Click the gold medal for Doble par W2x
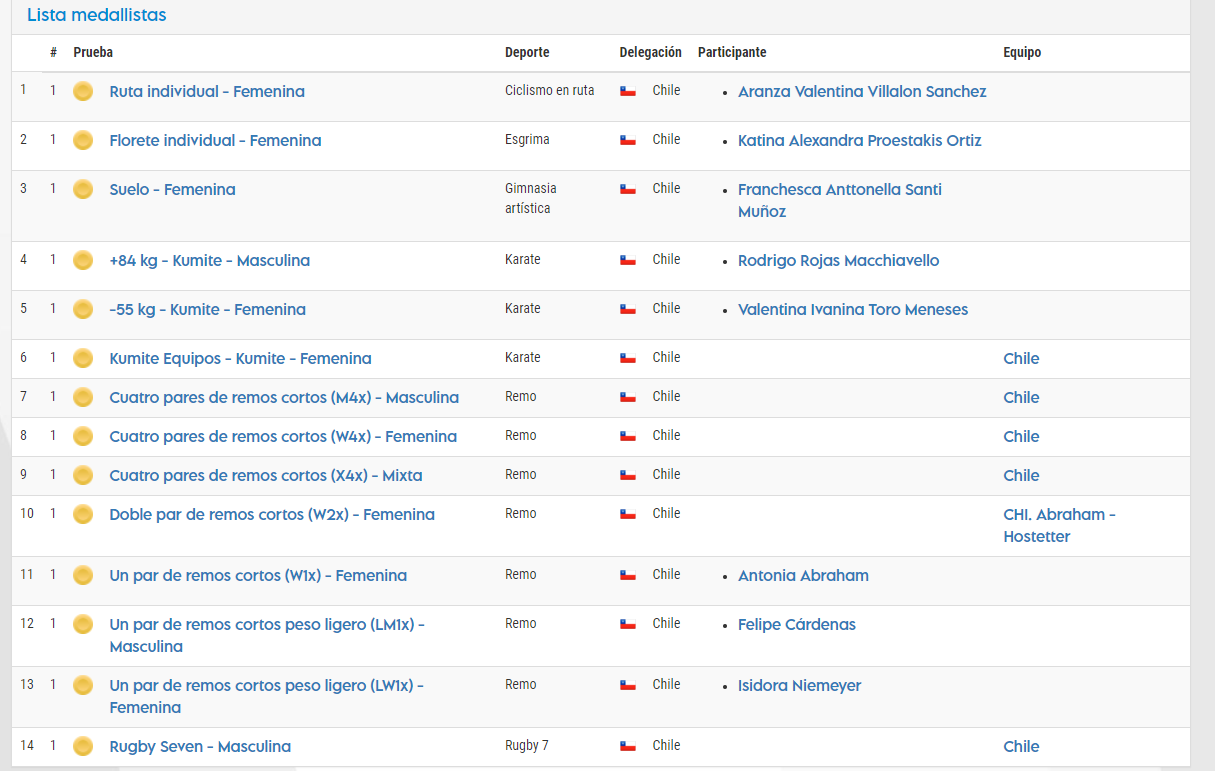The image size is (1215, 771). coord(83,514)
